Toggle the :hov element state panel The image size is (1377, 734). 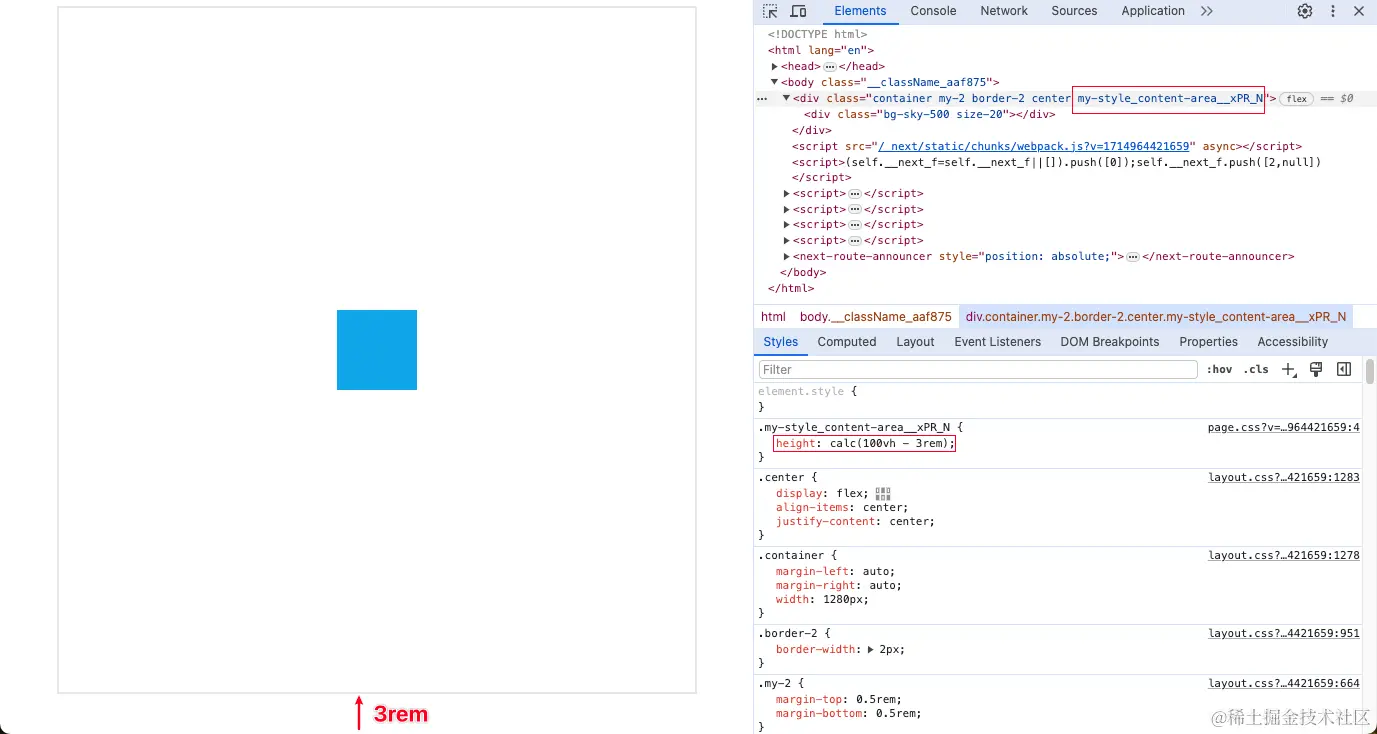tap(1219, 370)
